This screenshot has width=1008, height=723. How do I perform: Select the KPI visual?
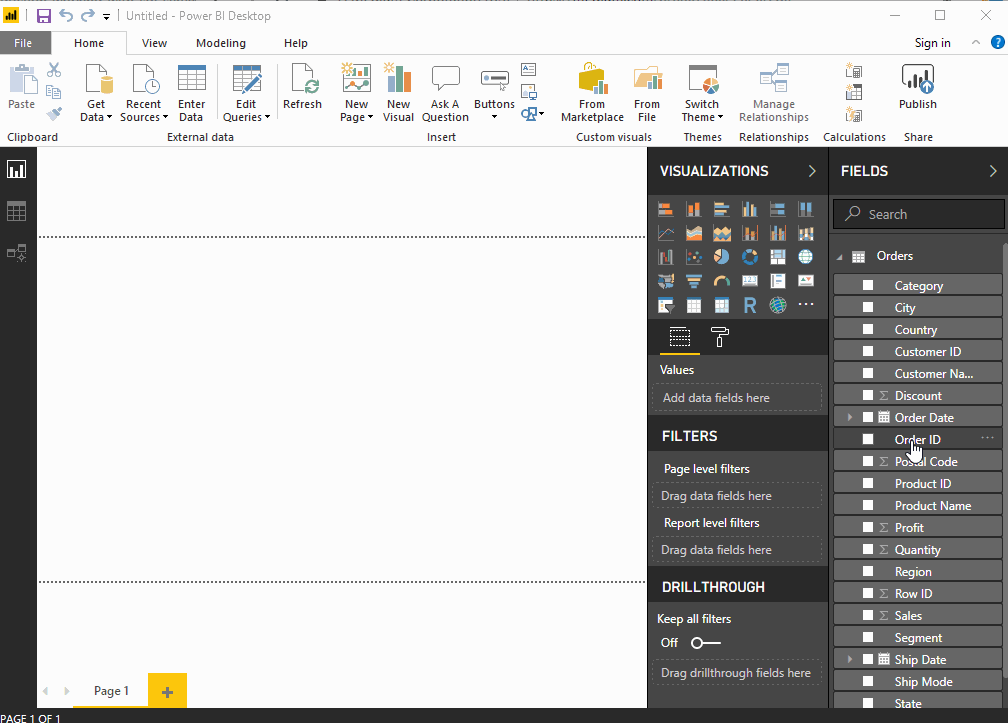pos(806,281)
